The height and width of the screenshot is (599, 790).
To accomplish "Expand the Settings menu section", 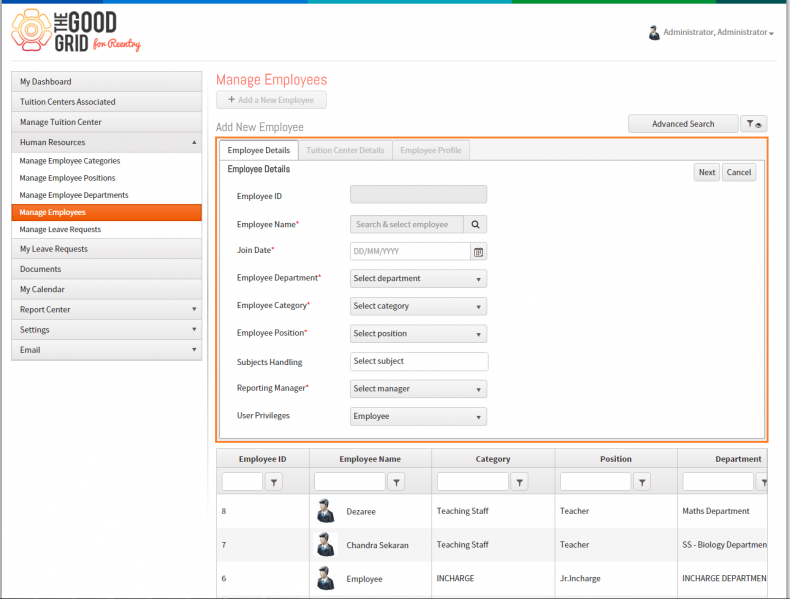I will pos(106,329).
